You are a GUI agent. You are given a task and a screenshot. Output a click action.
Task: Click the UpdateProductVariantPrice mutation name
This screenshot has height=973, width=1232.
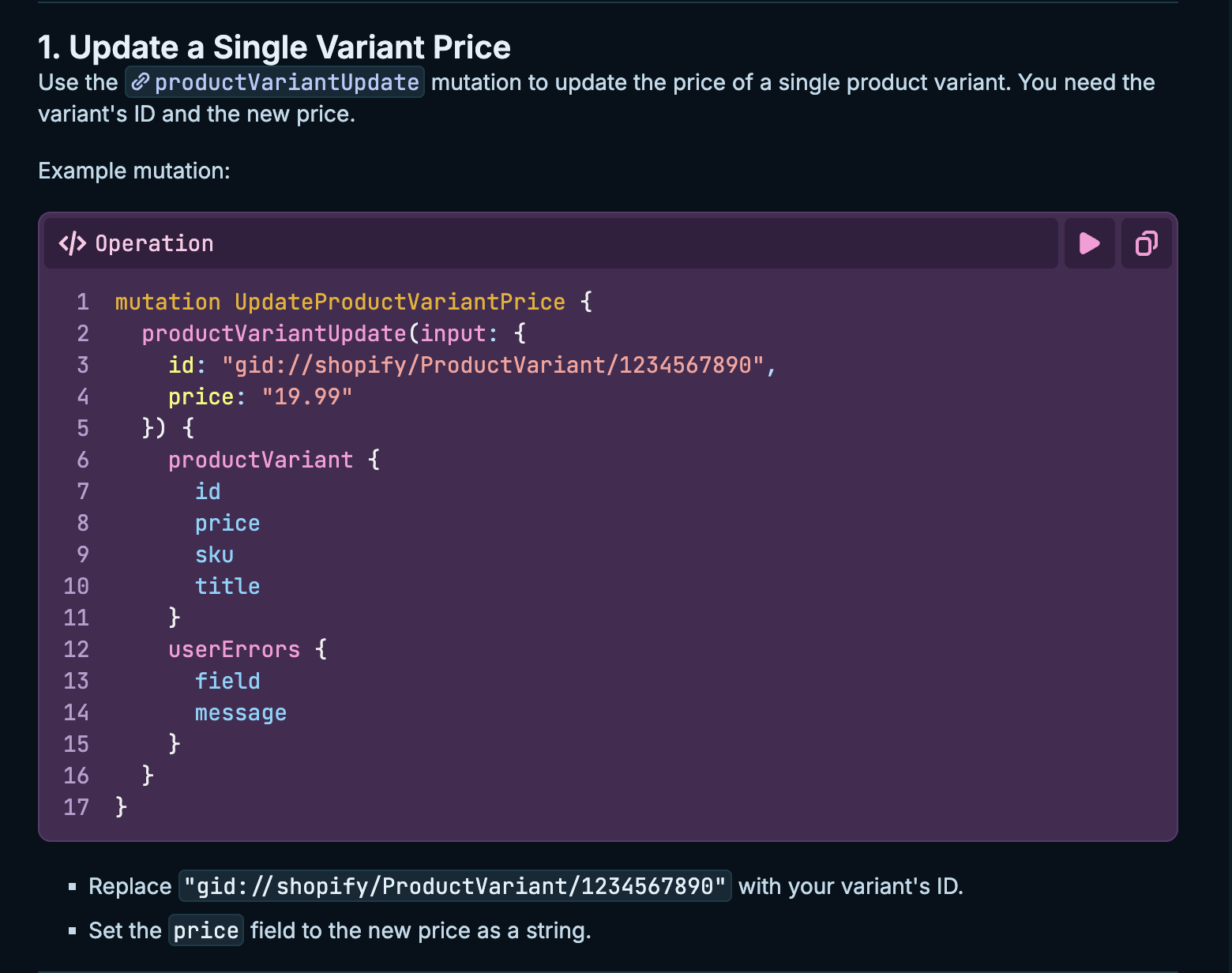(400, 302)
